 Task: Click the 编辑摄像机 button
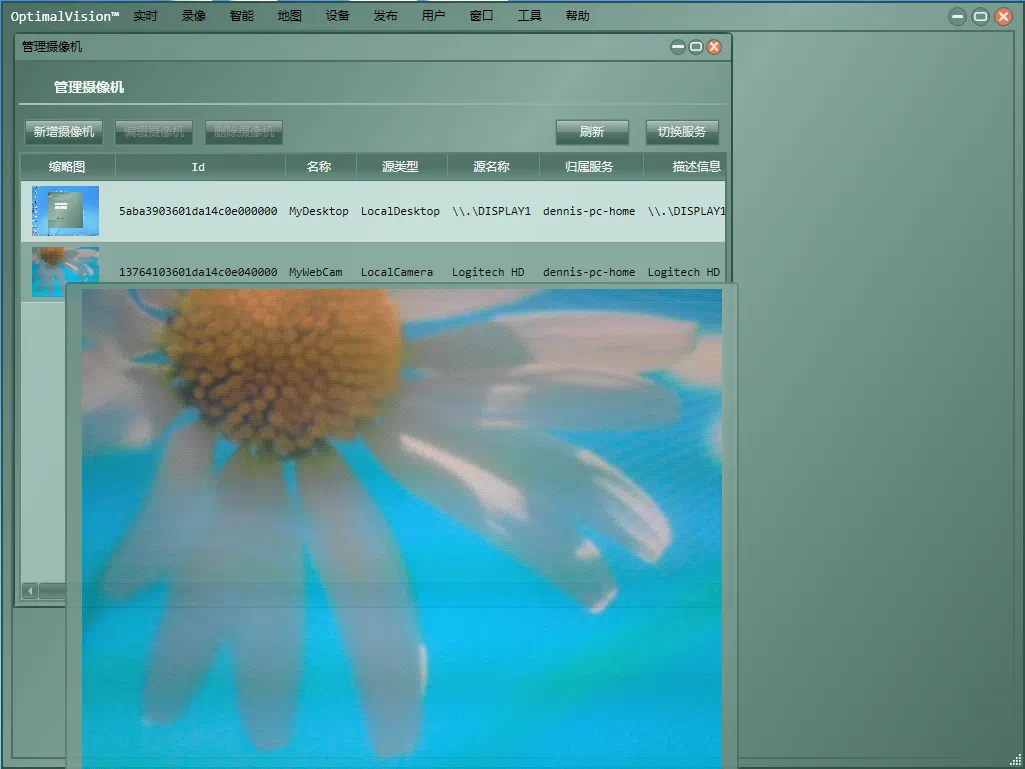[x=154, y=132]
